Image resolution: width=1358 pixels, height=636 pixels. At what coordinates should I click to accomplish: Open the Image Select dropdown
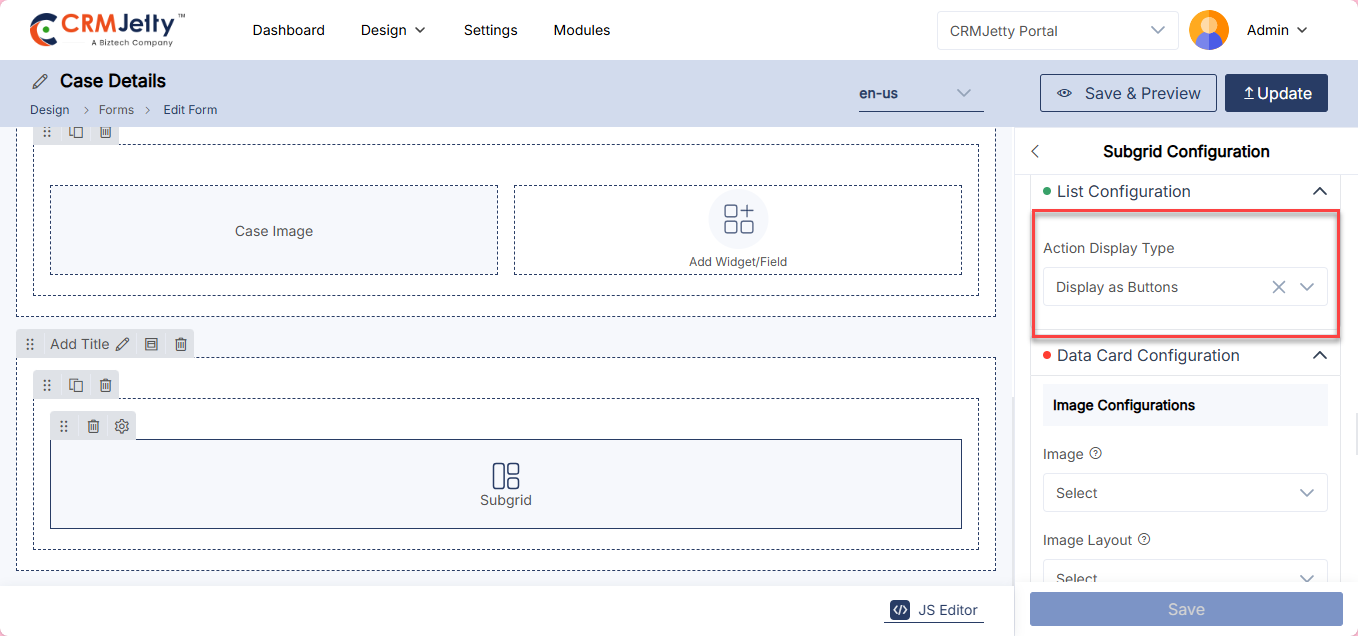[1185, 493]
